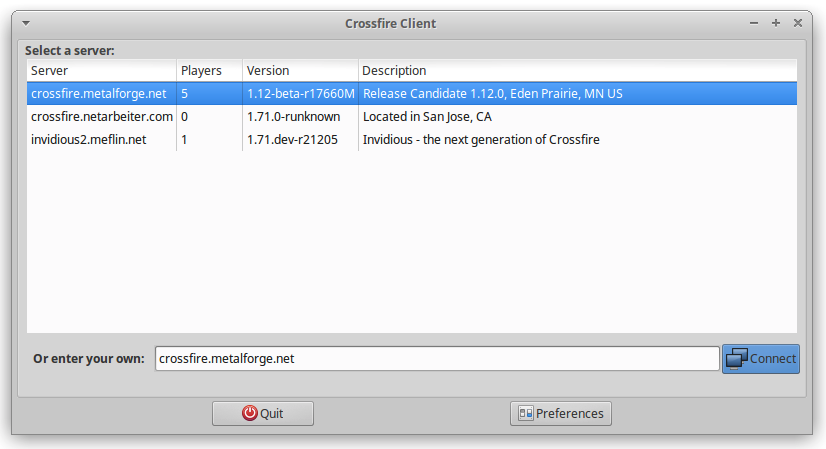This screenshot has height=449, width=826.
Task: Minimize the Crossfire Client window
Action: point(755,23)
